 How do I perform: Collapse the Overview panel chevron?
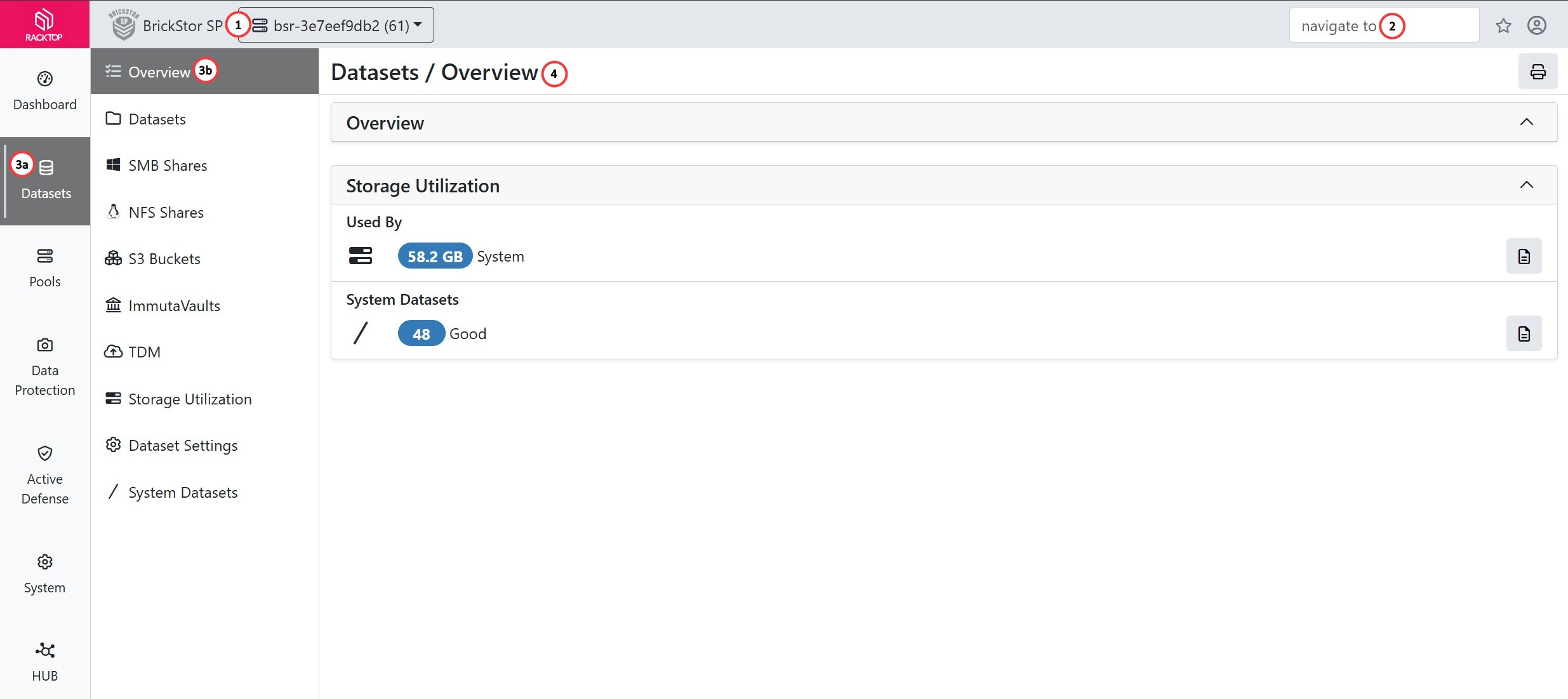click(x=1526, y=122)
